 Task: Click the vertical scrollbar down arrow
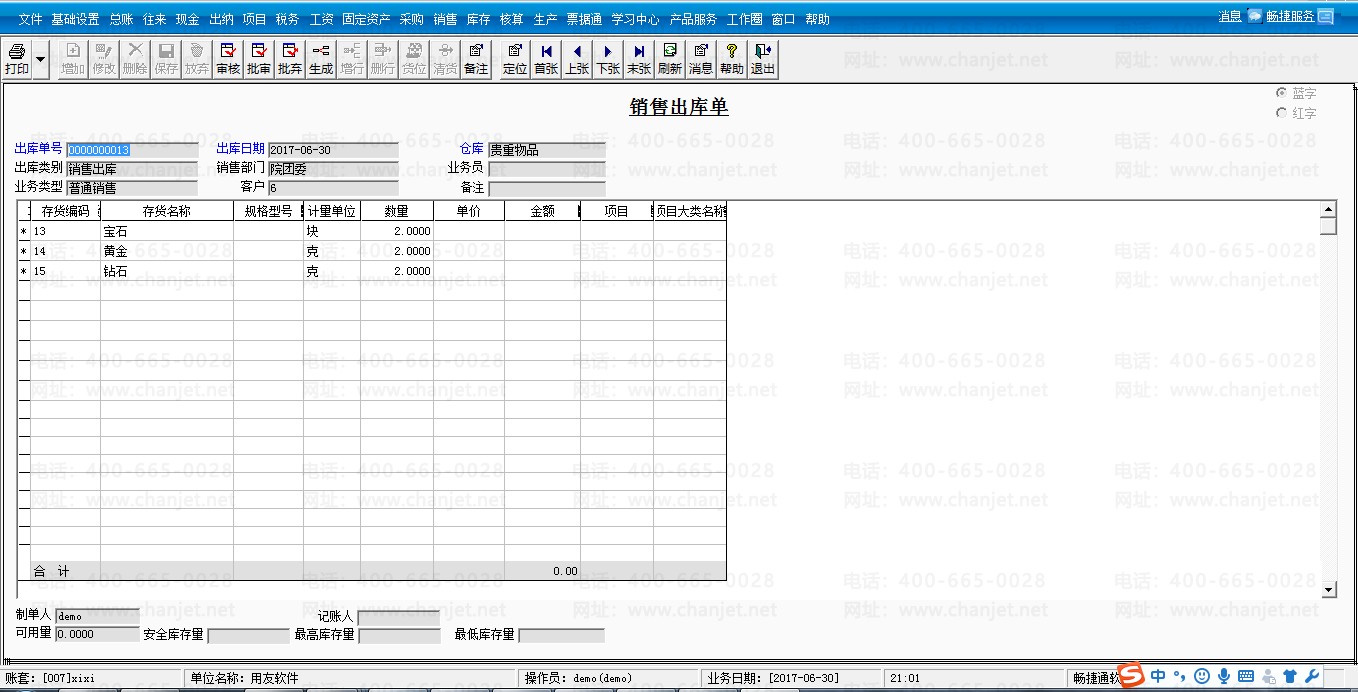point(1328,590)
